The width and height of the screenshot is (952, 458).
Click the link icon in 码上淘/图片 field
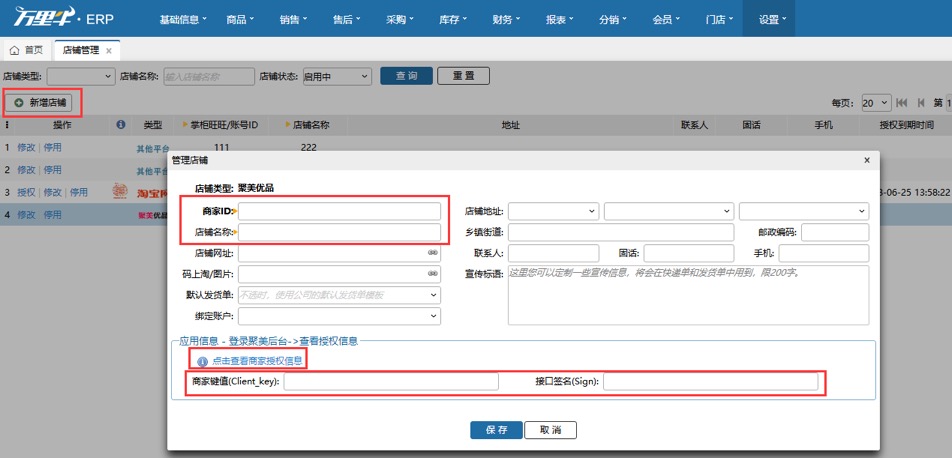[432, 274]
